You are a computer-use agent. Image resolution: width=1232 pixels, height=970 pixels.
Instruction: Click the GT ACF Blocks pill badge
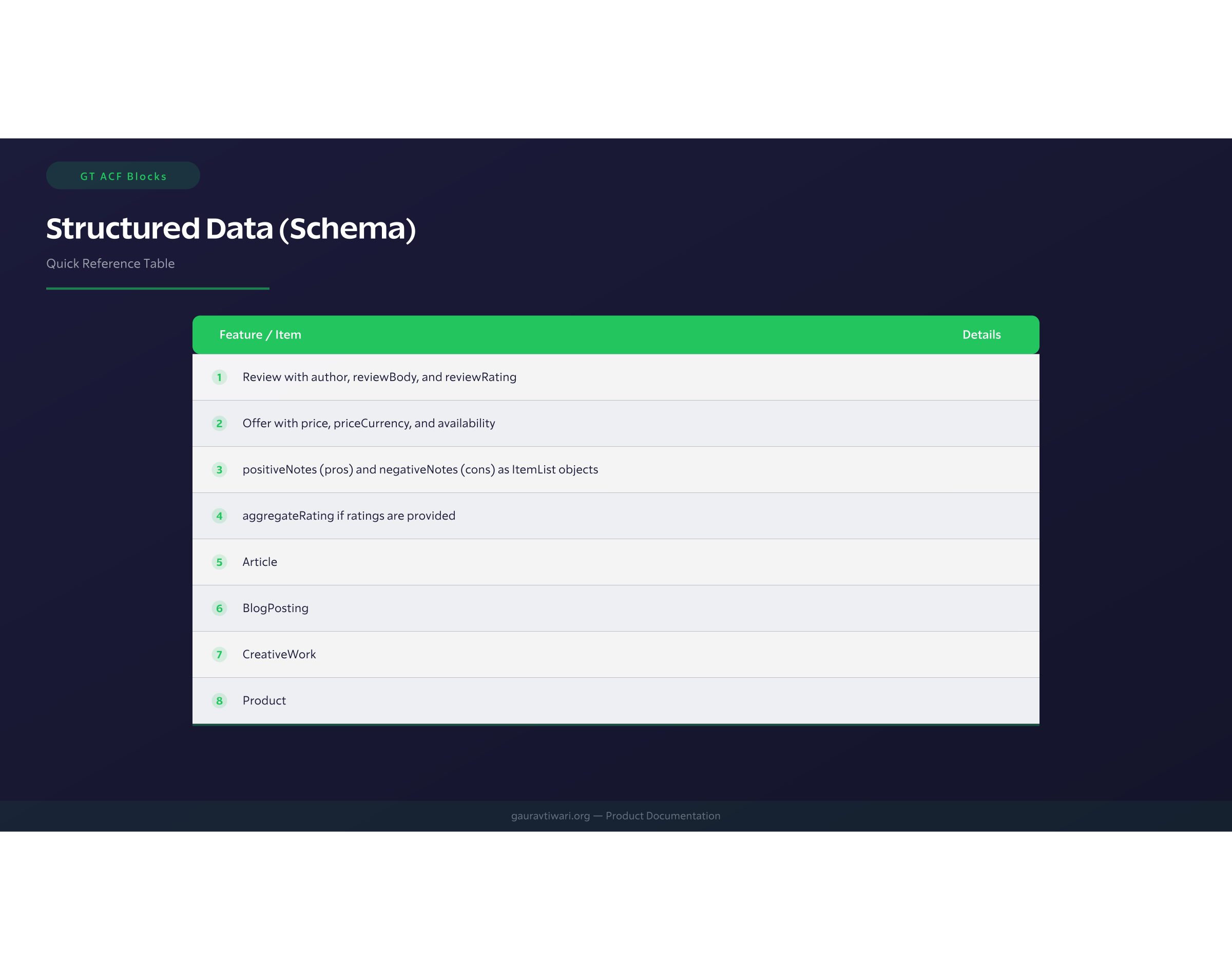123,176
